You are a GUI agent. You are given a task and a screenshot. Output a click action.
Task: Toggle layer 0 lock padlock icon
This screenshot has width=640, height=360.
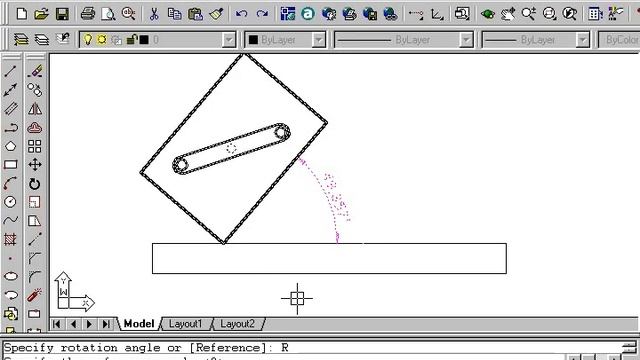[x=131, y=40]
